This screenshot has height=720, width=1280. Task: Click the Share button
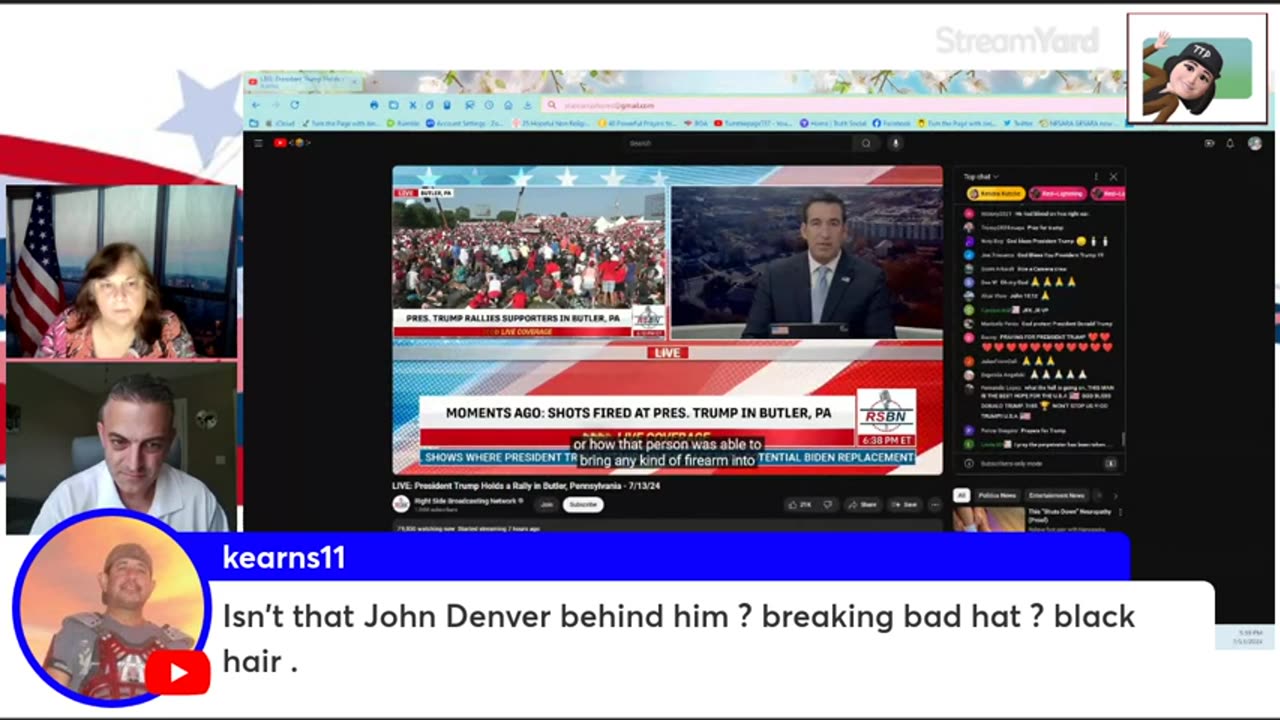coord(864,504)
